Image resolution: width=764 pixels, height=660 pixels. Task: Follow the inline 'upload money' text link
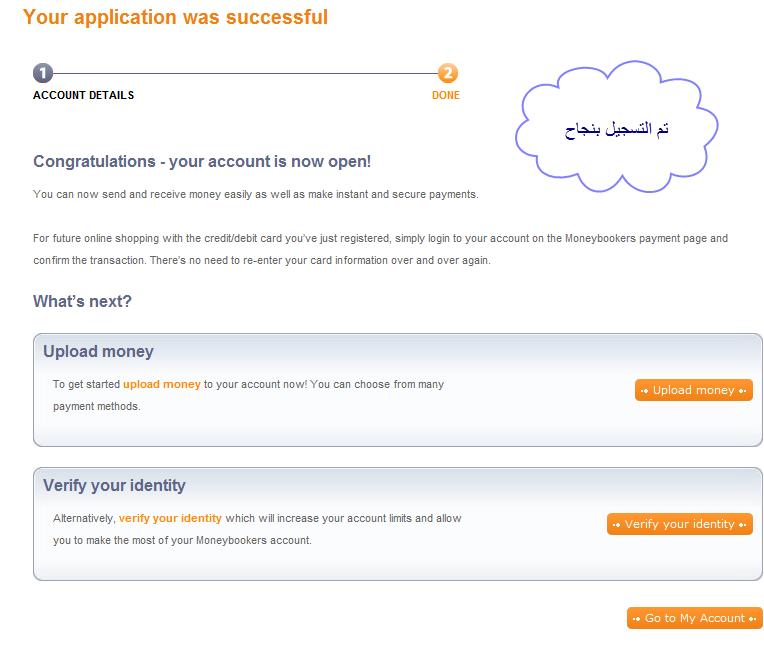(x=162, y=384)
